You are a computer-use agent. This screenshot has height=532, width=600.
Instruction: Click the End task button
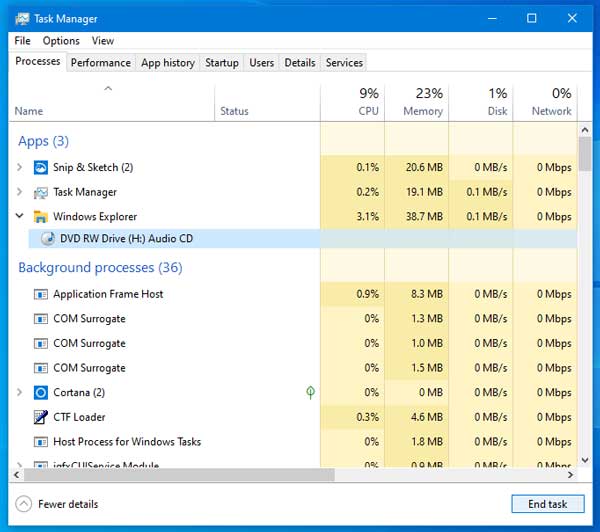point(548,504)
